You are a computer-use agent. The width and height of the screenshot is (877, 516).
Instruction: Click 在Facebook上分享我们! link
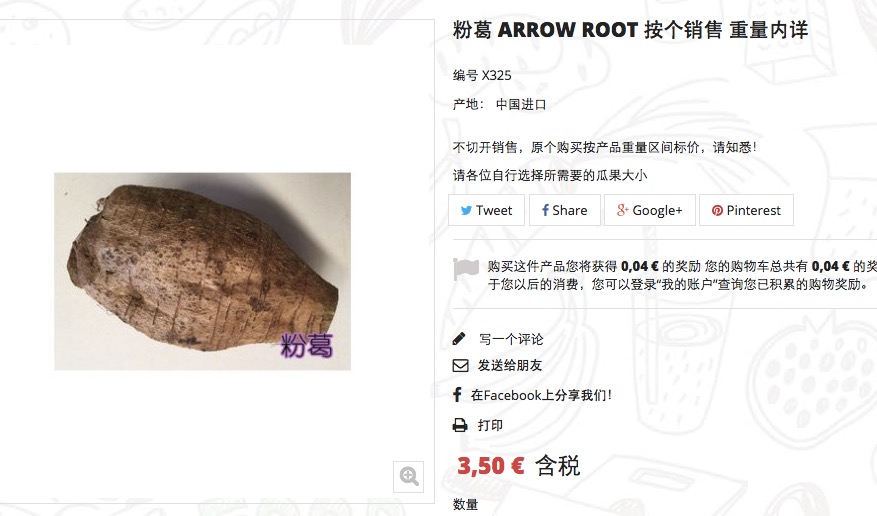pos(541,395)
